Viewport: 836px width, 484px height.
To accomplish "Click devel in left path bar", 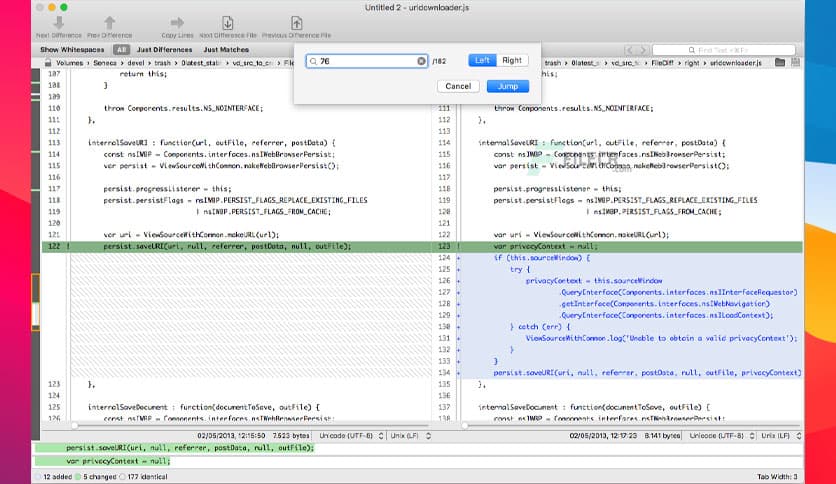I will 135,63.
